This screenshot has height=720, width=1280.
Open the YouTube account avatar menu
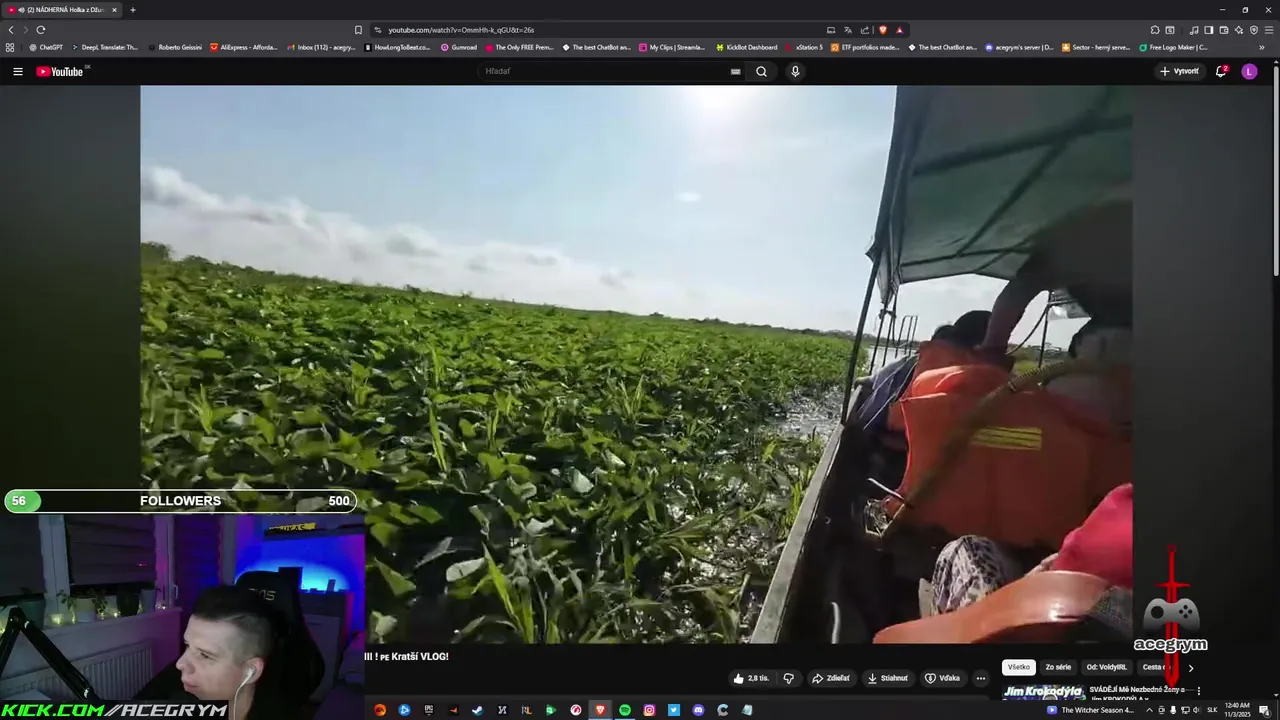coord(1249,71)
